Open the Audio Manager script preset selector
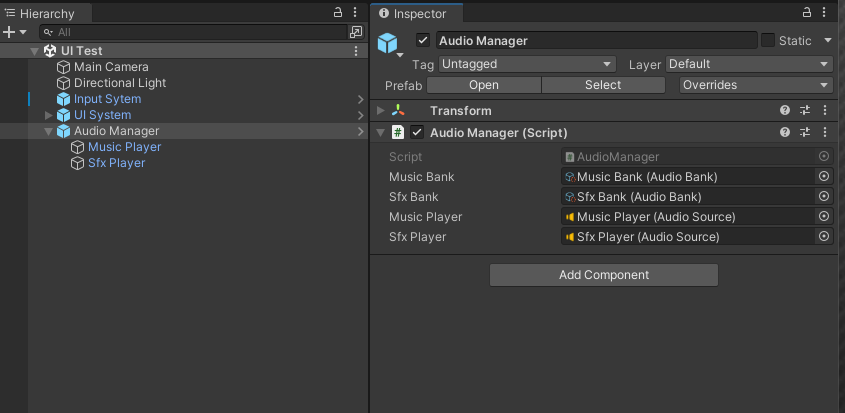This screenshot has height=413, width=845. pos(805,132)
